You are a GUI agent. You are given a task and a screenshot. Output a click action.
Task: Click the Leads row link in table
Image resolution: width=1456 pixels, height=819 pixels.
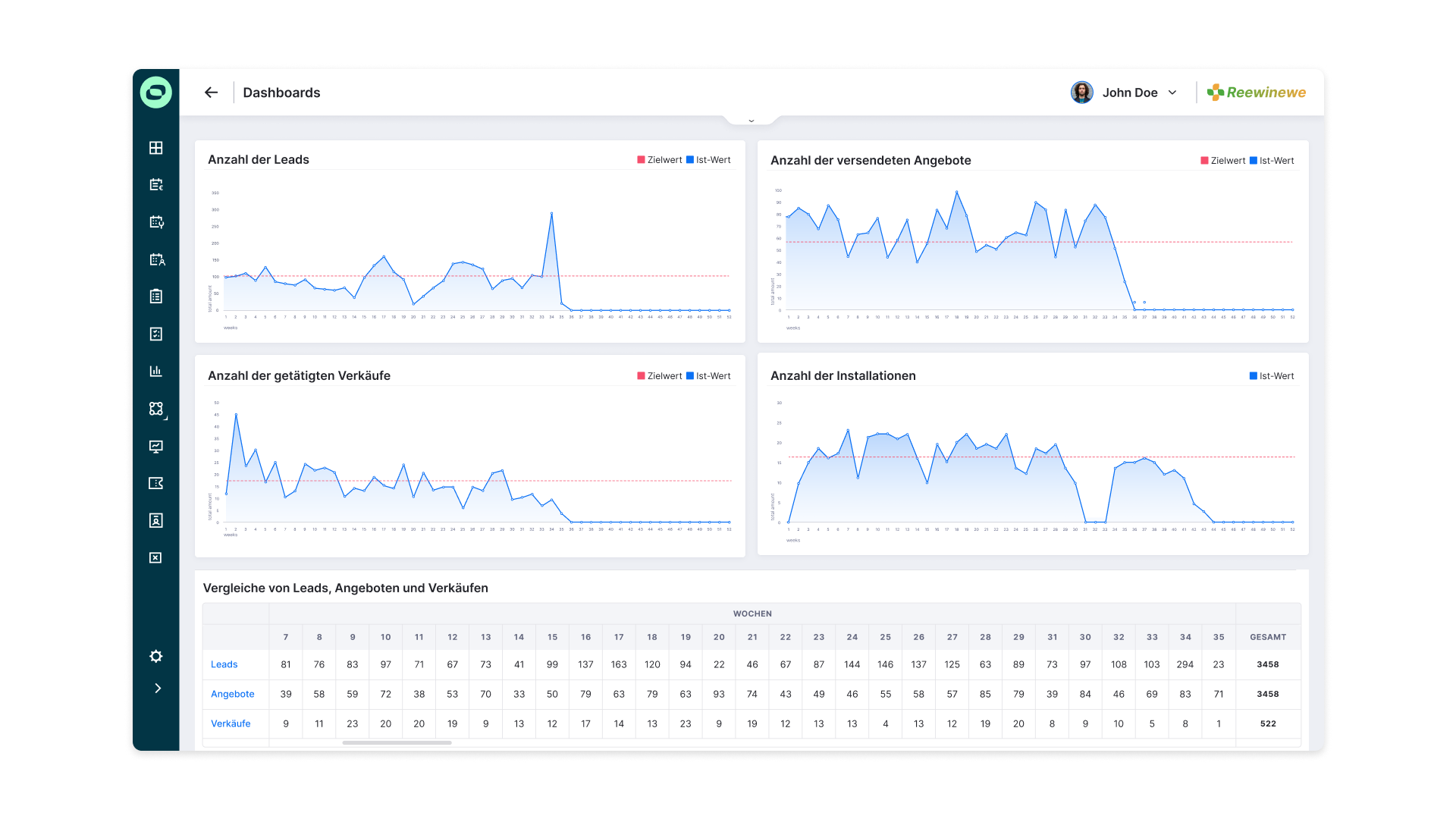coord(224,664)
